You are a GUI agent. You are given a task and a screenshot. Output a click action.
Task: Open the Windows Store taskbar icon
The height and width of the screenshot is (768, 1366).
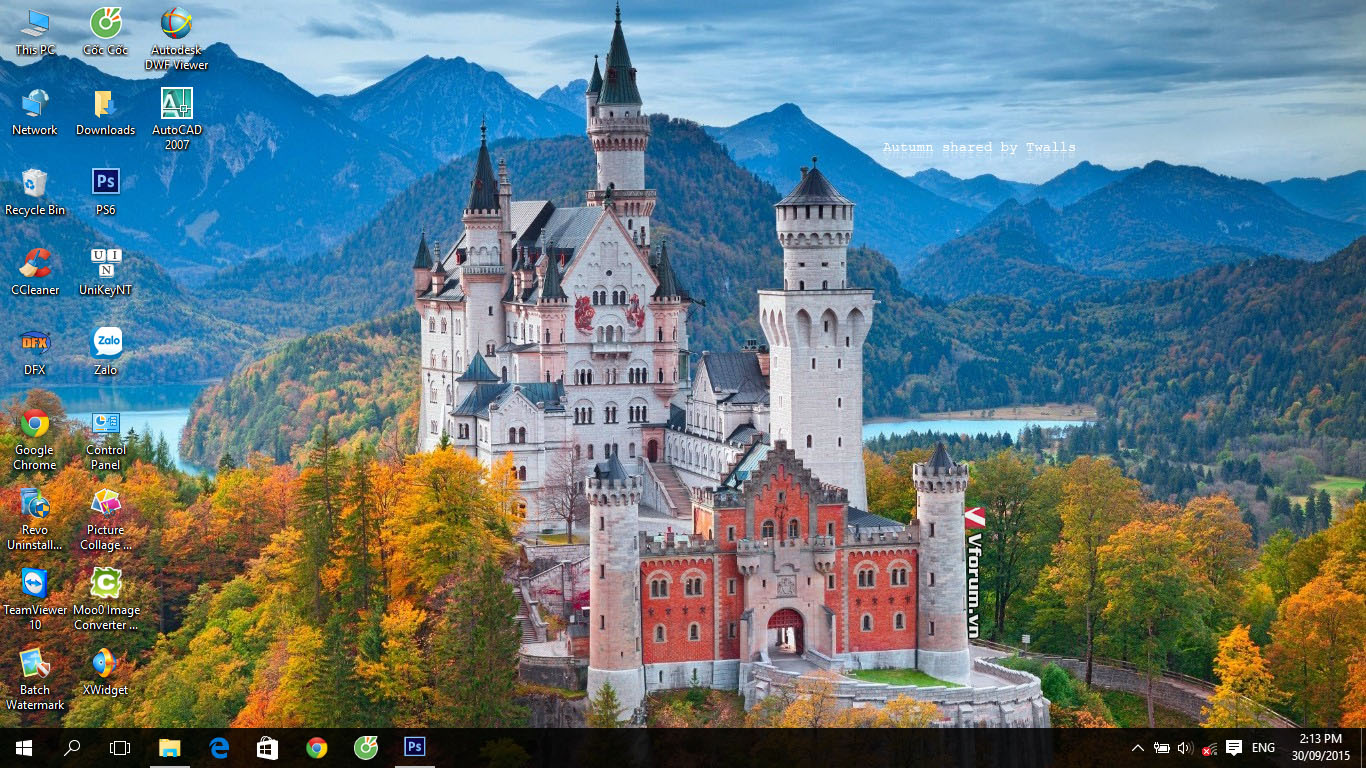[x=268, y=748]
